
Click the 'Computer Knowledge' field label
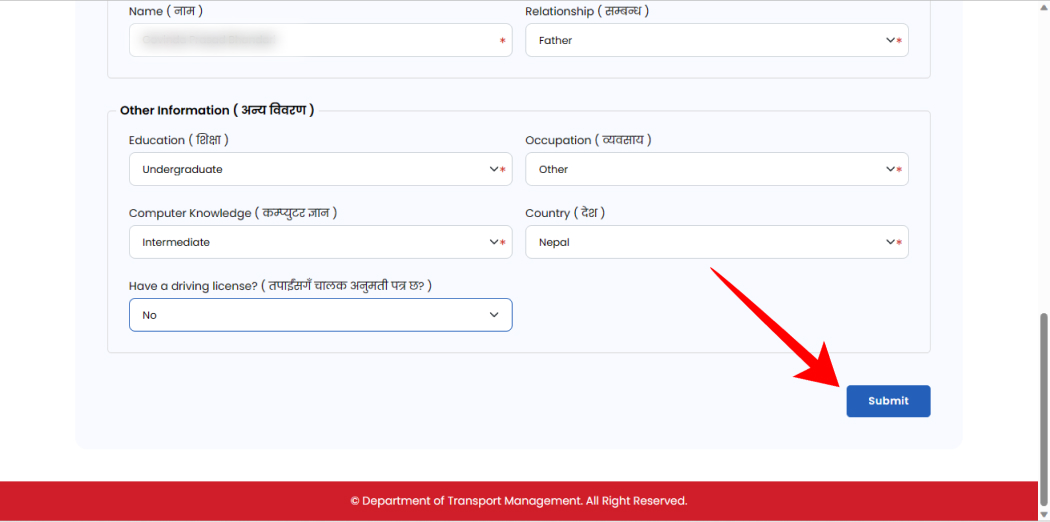click(232, 213)
